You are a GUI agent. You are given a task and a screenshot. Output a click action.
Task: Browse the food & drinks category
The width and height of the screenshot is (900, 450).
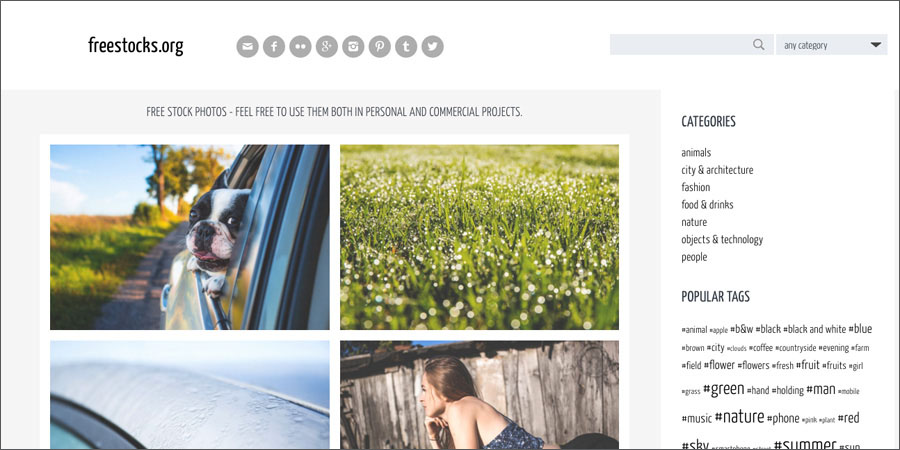coord(707,205)
